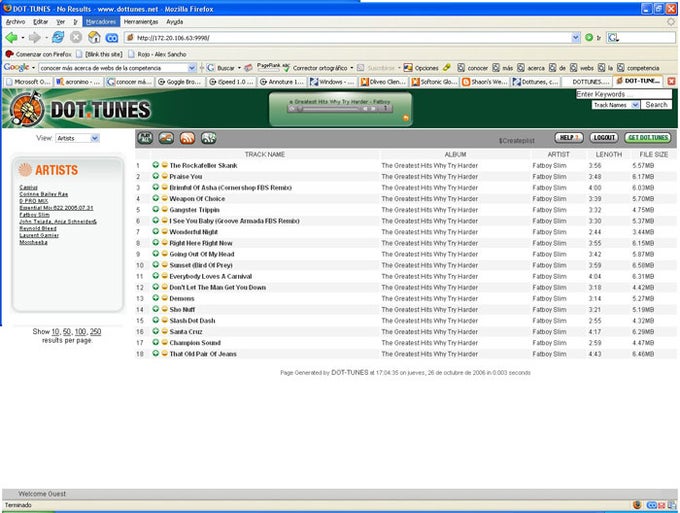The width and height of the screenshot is (680, 513).
Task: Click yellow download icon for The Rockafeller Skank
Action: pos(164,165)
